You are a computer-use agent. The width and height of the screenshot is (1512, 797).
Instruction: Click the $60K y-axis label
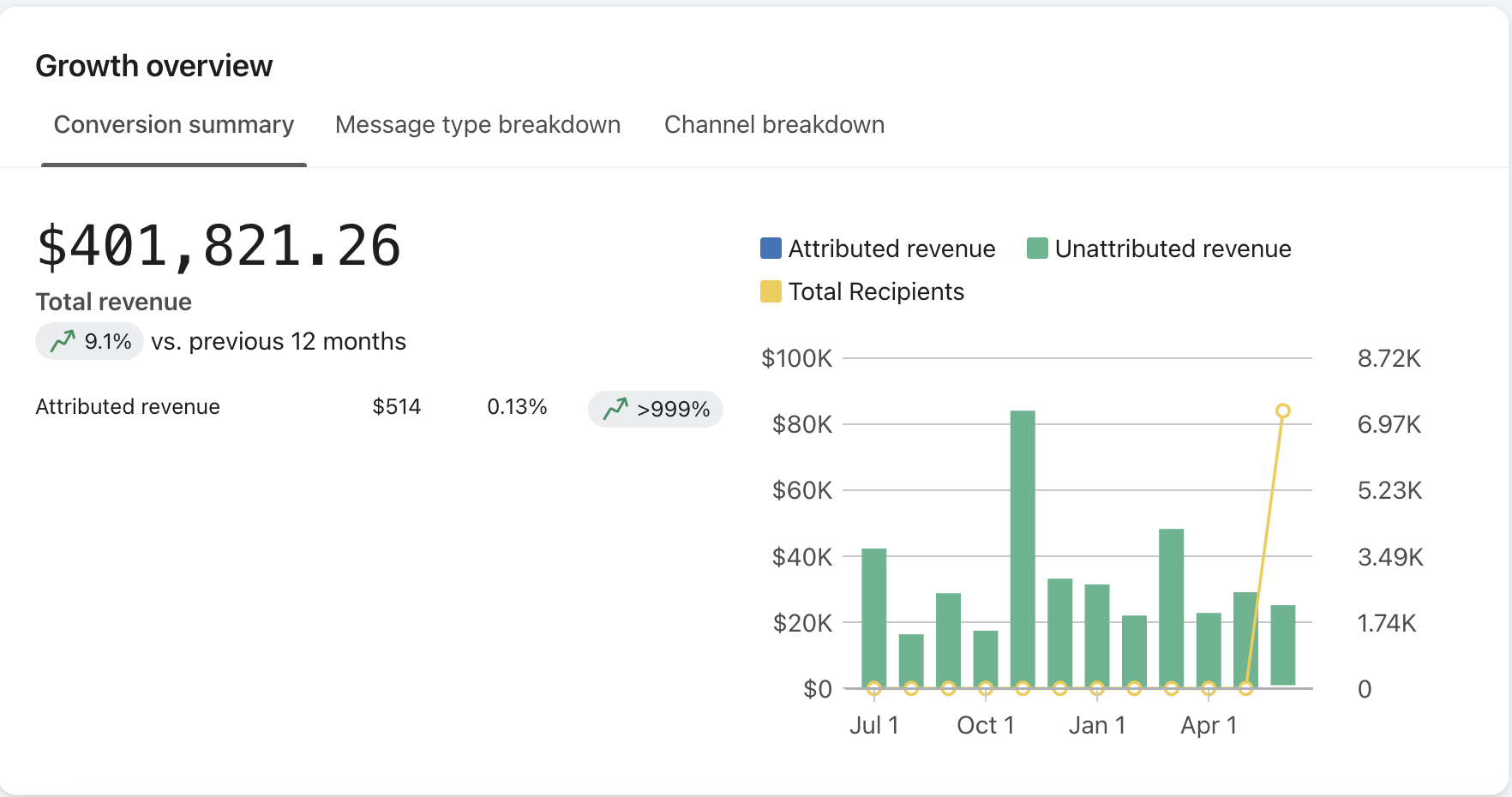point(802,490)
